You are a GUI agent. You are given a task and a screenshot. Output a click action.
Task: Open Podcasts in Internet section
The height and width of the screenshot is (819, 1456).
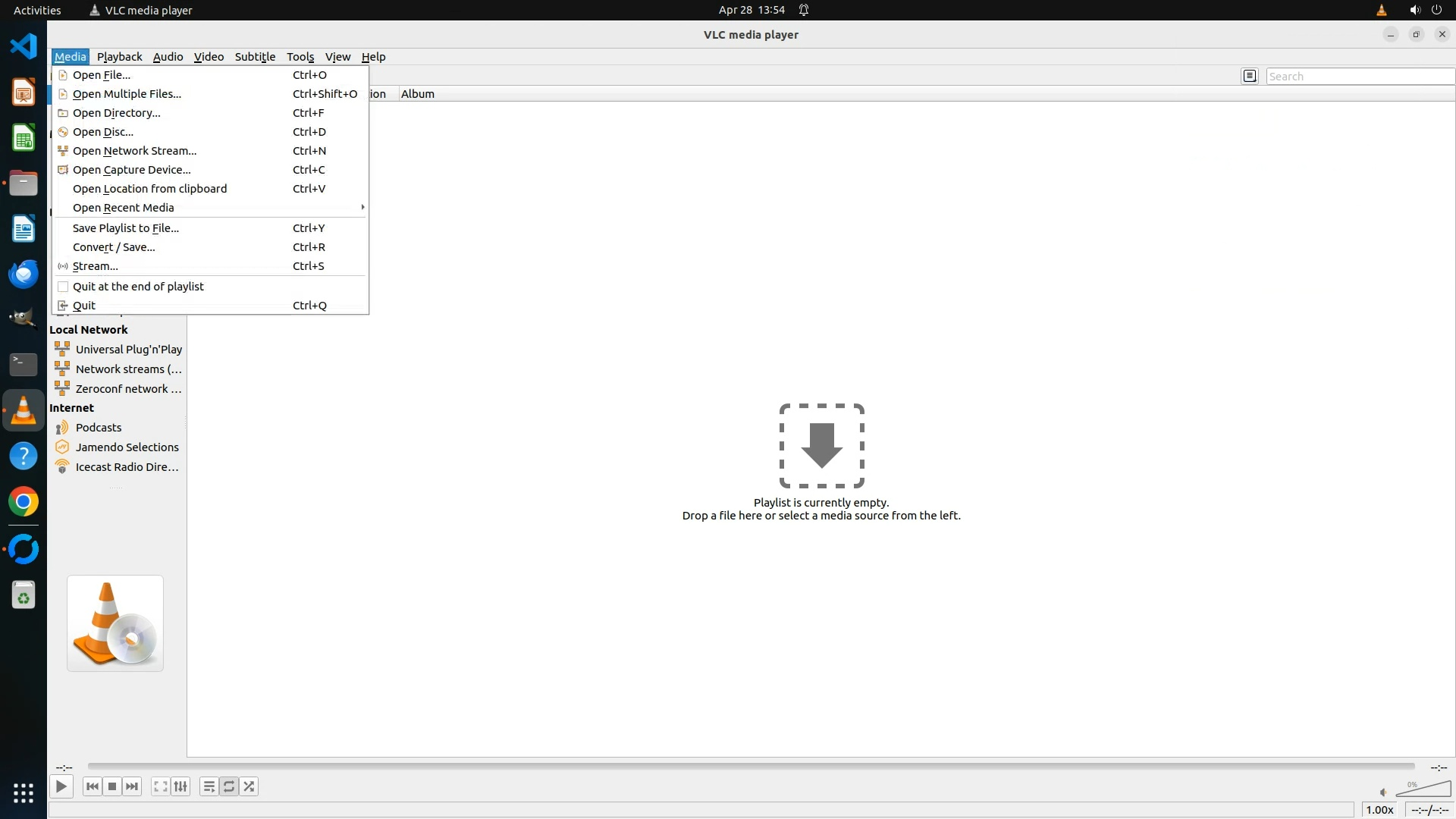click(x=99, y=428)
